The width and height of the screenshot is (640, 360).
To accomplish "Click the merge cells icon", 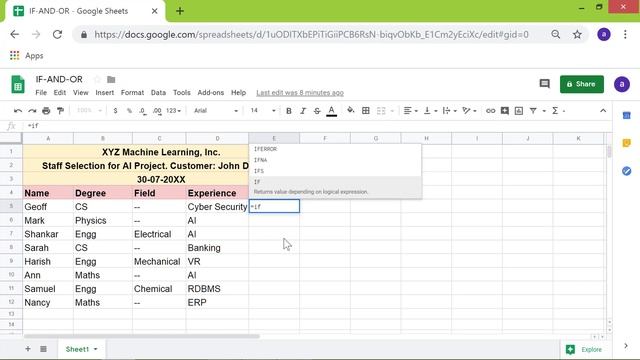I will pos(381,111).
